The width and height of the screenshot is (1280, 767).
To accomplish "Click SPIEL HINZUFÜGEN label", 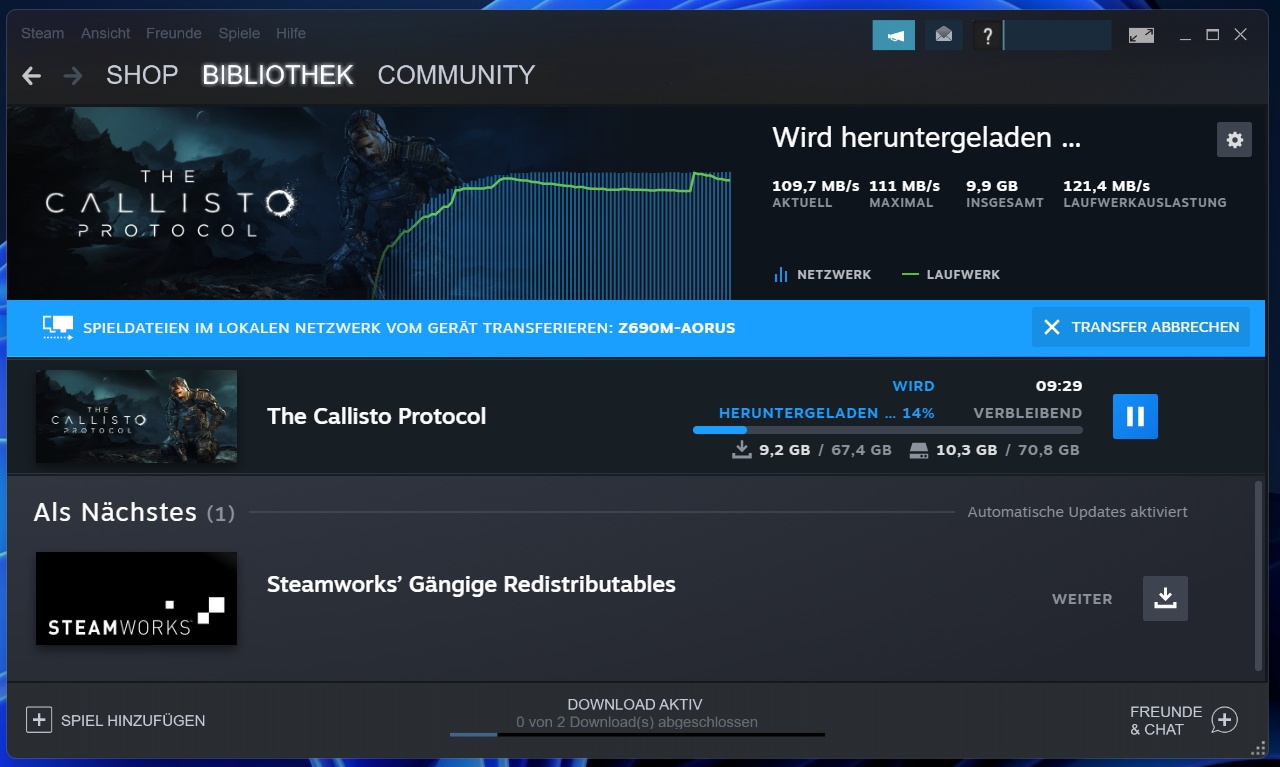I will point(133,720).
